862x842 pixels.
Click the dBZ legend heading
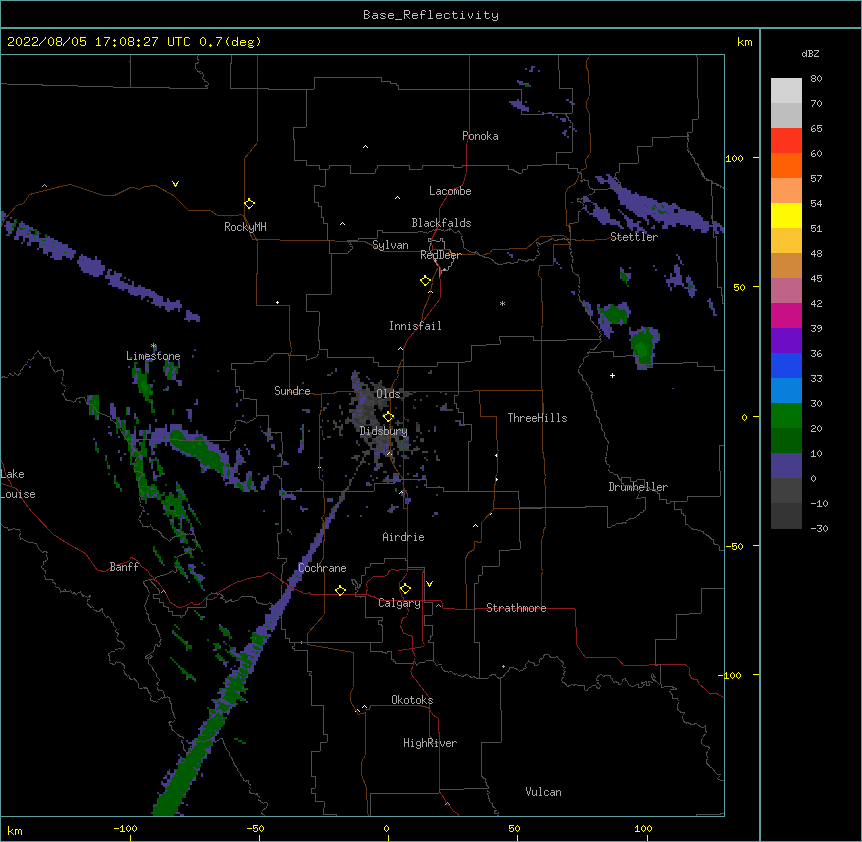[810, 53]
